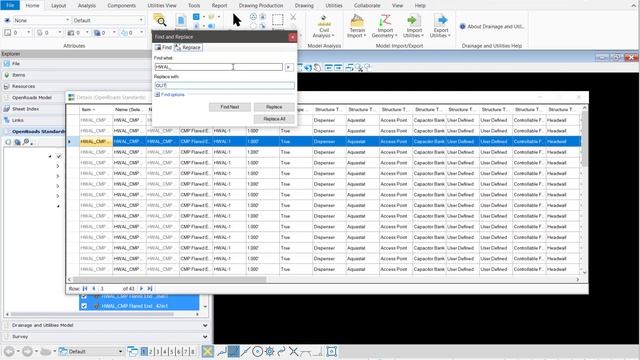Close the Find and Replace dialog
Viewport: 640px width, 360px height.
(x=292, y=37)
